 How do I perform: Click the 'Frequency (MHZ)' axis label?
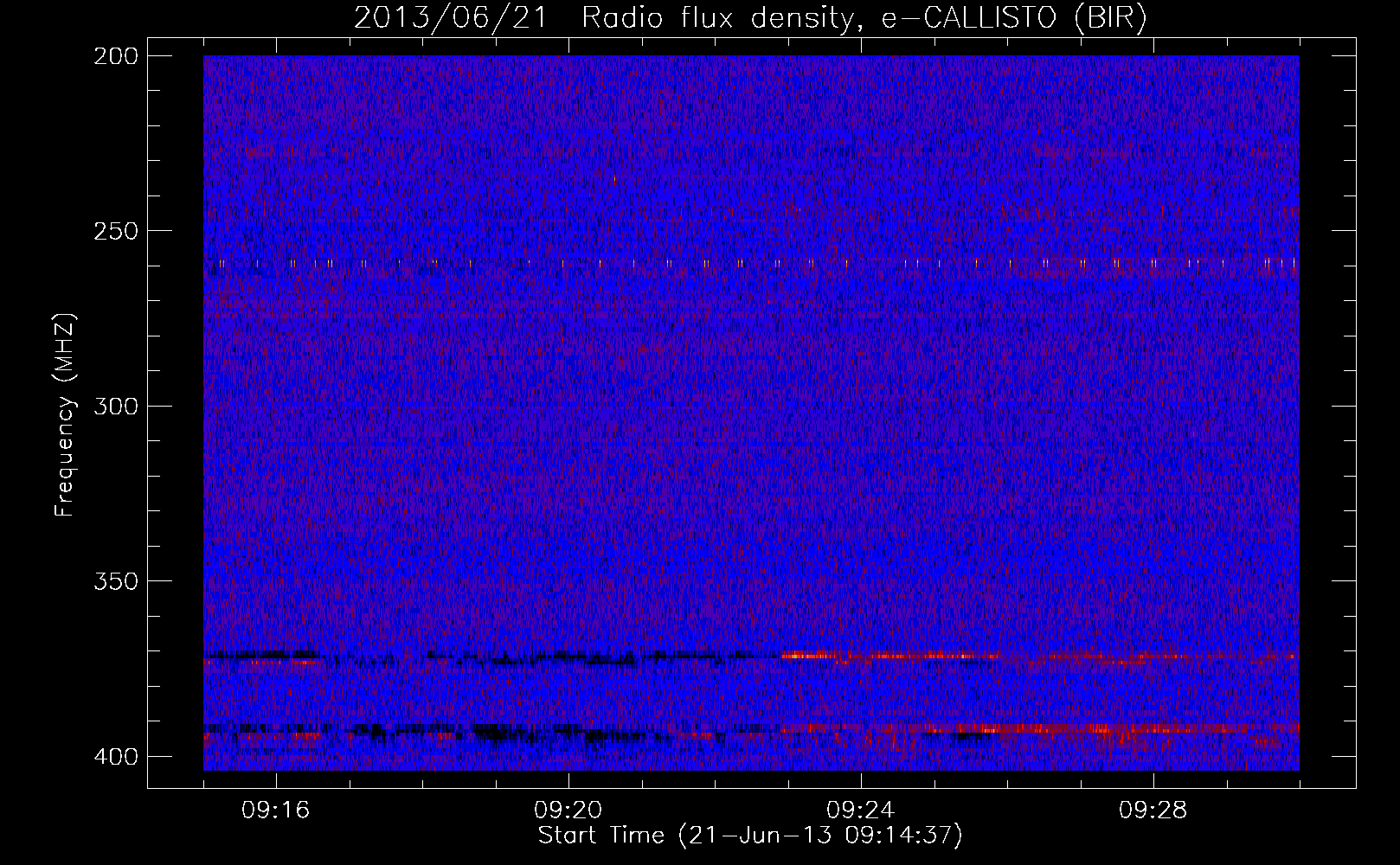tap(65, 414)
